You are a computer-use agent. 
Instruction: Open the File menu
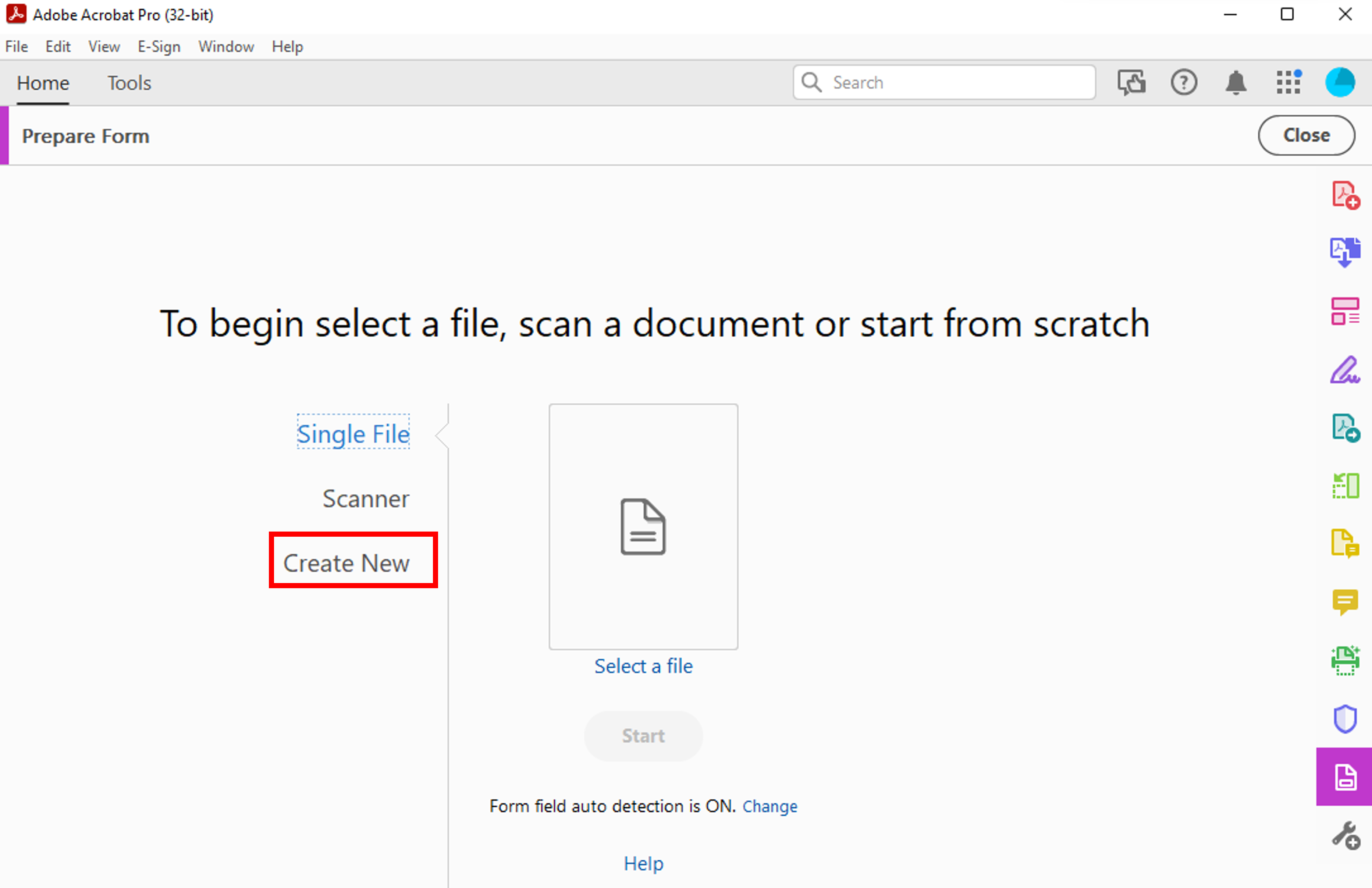17,47
